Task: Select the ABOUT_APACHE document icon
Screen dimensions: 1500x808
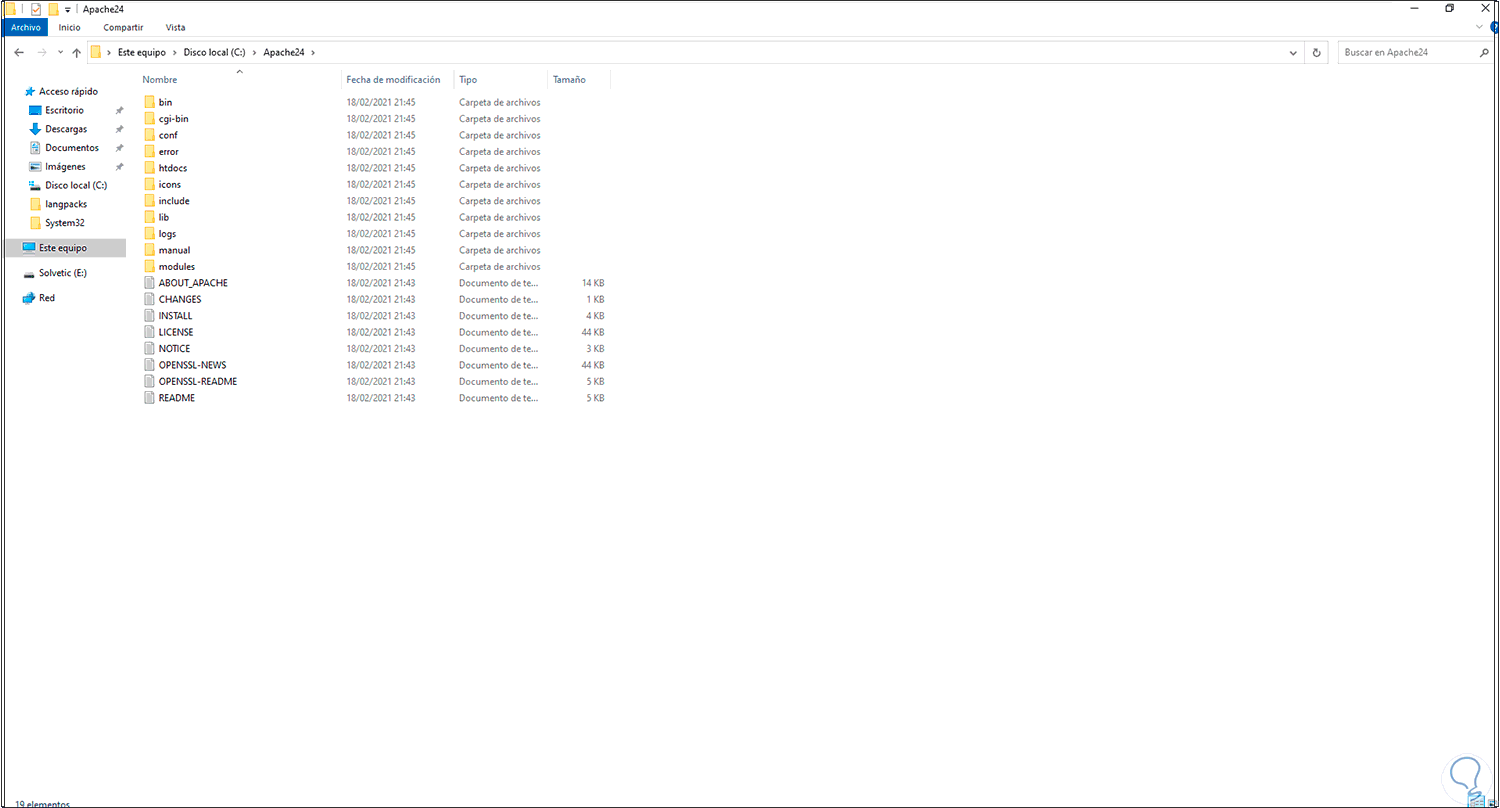Action: (x=150, y=283)
